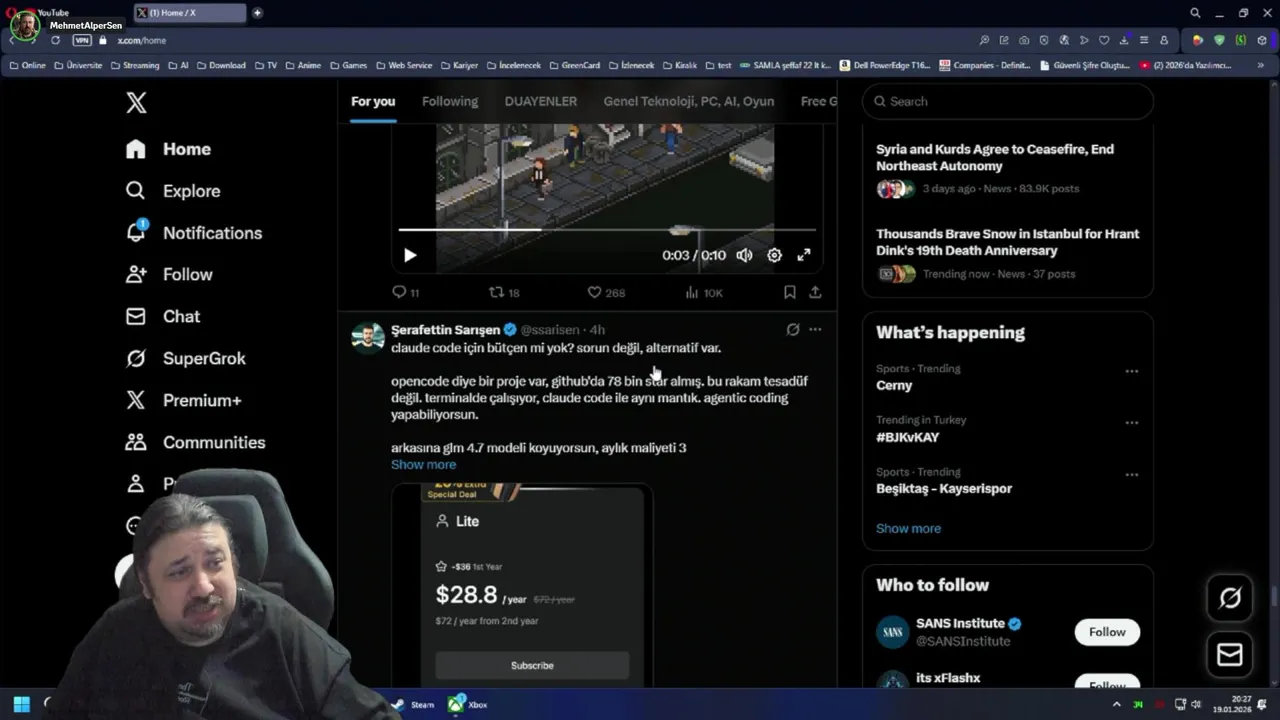Mute the video with speaker icon

pos(744,255)
